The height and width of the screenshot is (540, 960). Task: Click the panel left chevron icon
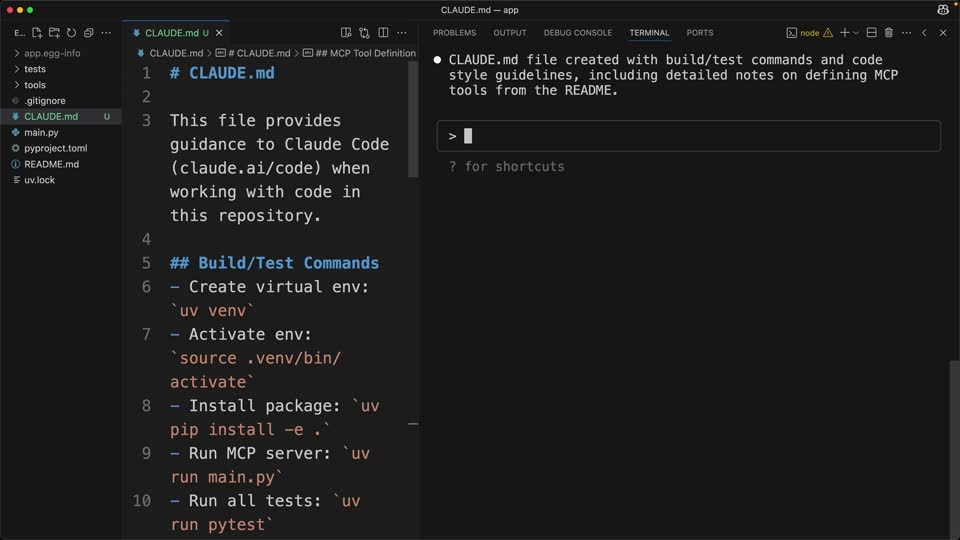924,33
